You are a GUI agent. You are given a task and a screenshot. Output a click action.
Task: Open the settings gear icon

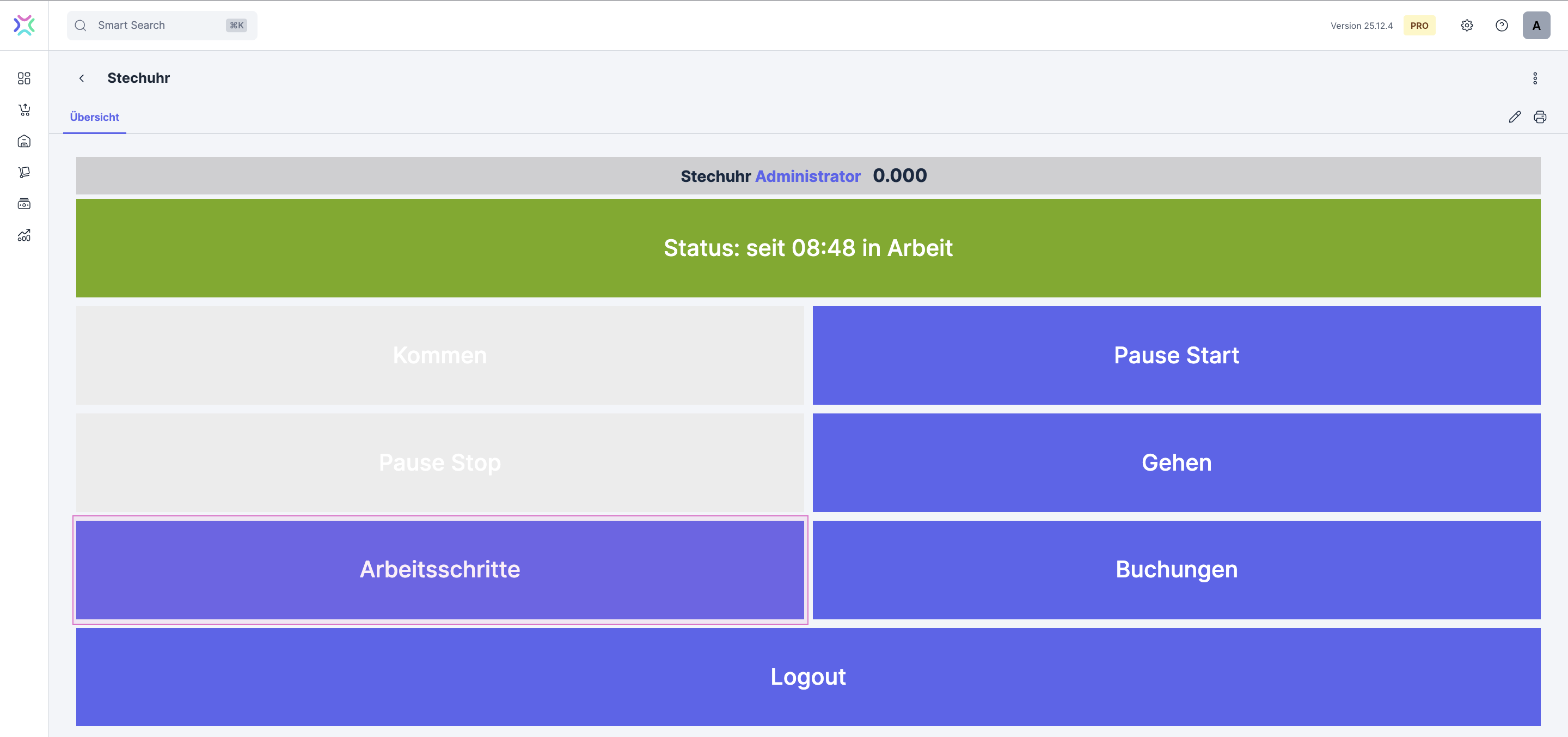pyautogui.click(x=1466, y=26)
